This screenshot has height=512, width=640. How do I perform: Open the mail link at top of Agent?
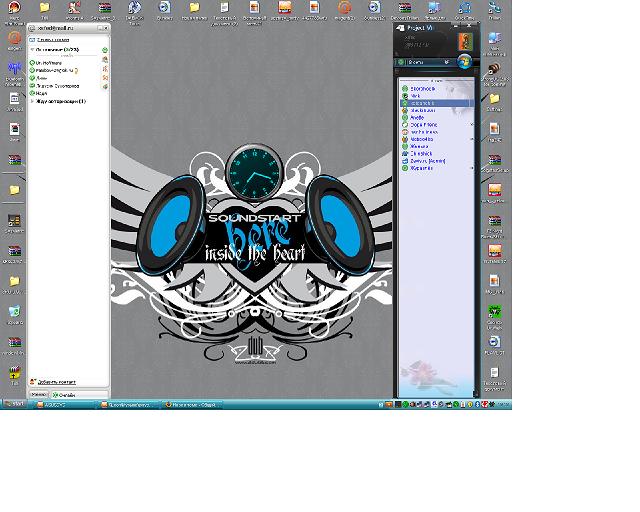[x=53, y=40]
